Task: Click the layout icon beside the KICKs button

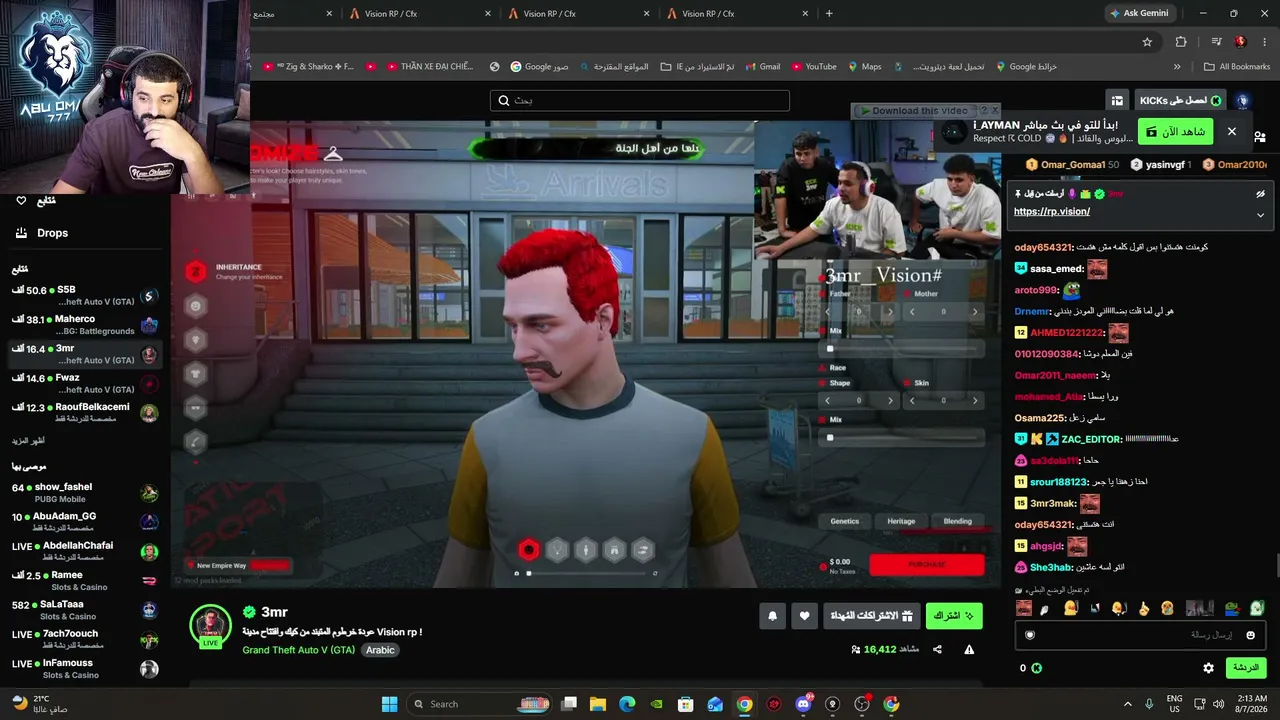Action: pyautogui.click(x=1117, y=100)
